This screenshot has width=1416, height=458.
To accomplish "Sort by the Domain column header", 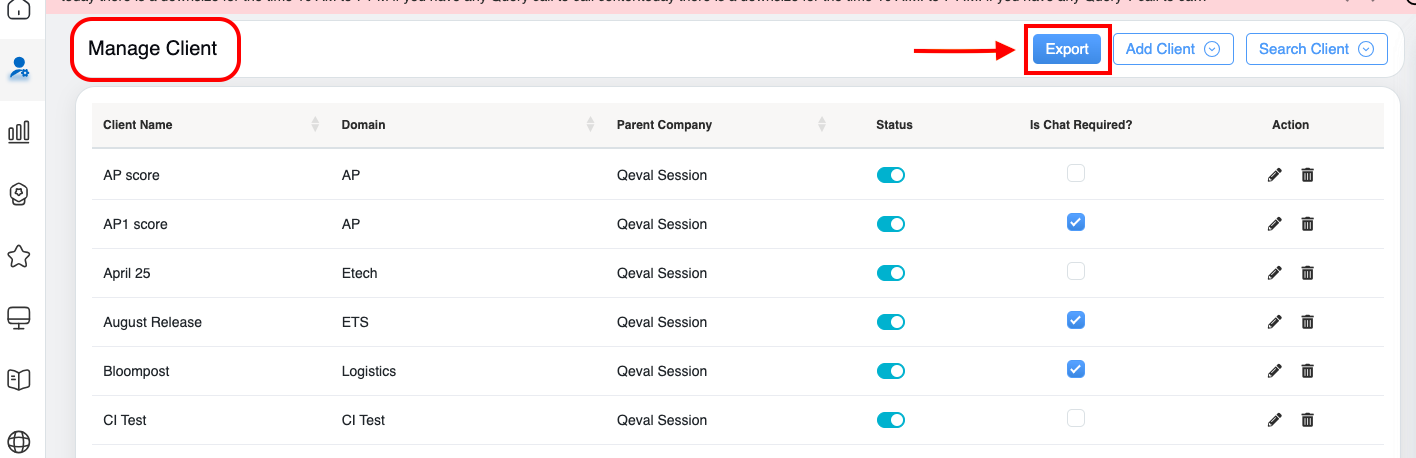I will pyautogui.click(x=591, y=125).
